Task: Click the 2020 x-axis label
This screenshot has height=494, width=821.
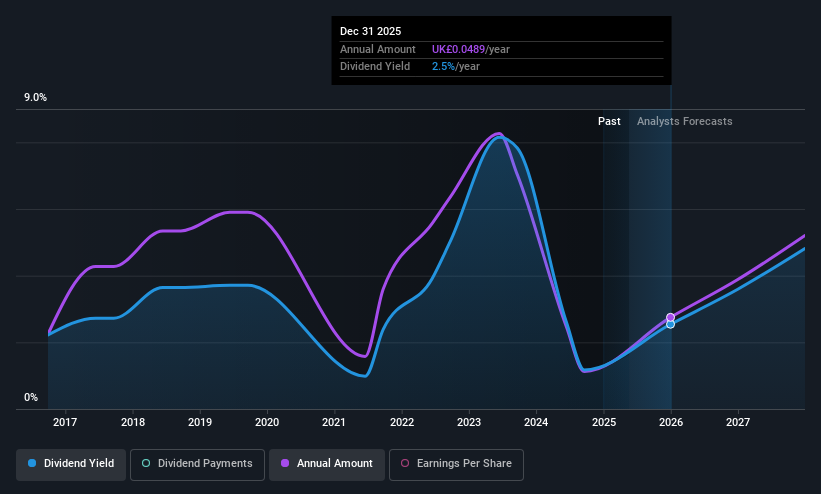Action: (x=267, y=422)
